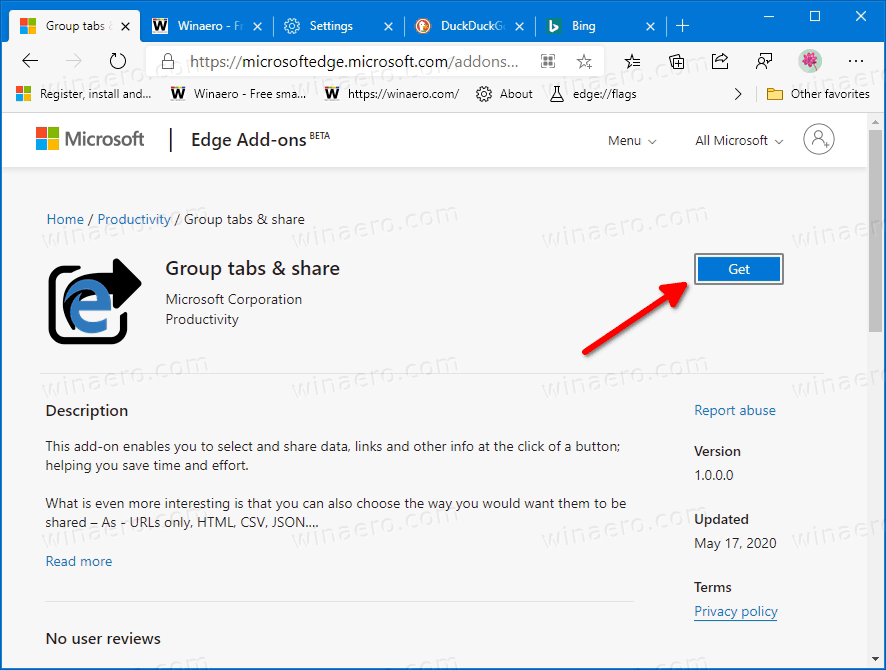Expand the All Microsoft dropdown

coord(739,140)
